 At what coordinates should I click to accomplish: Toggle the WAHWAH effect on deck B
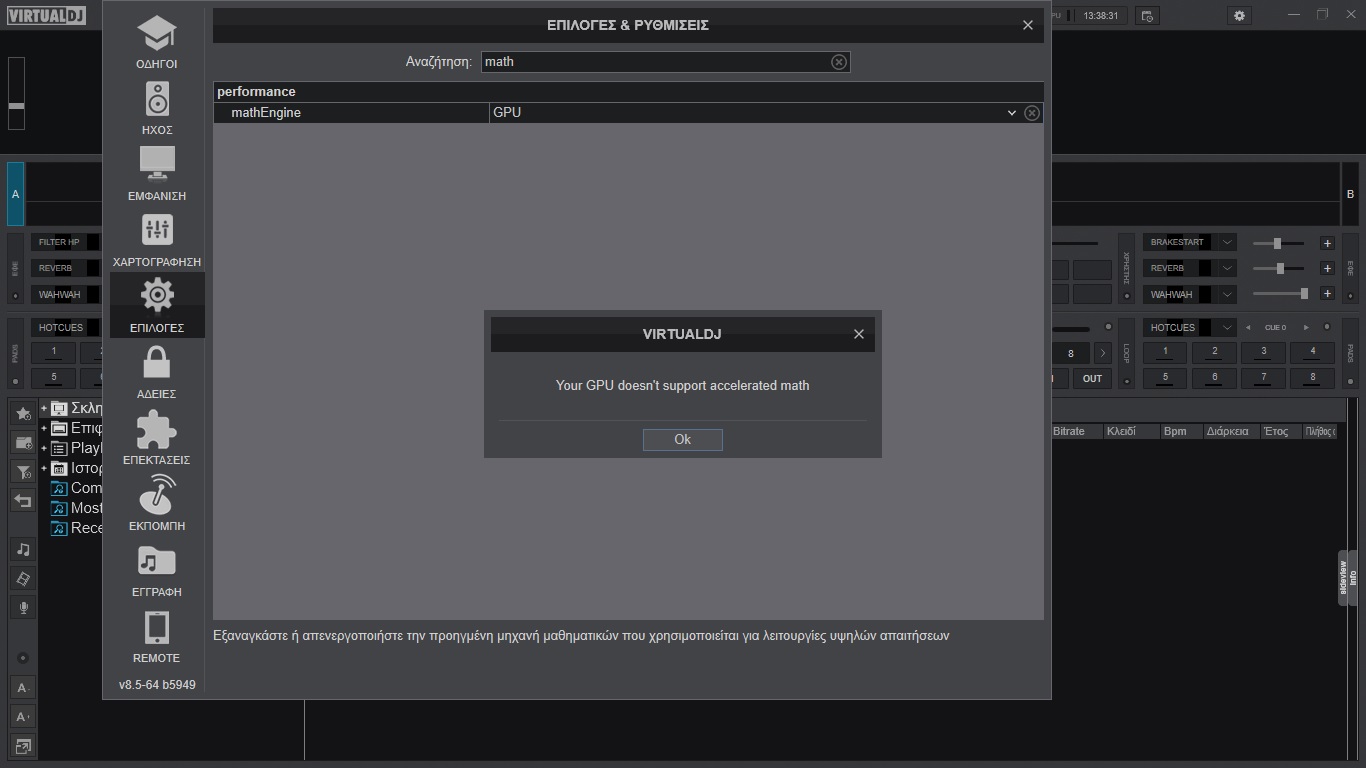tap(1179, 294)
